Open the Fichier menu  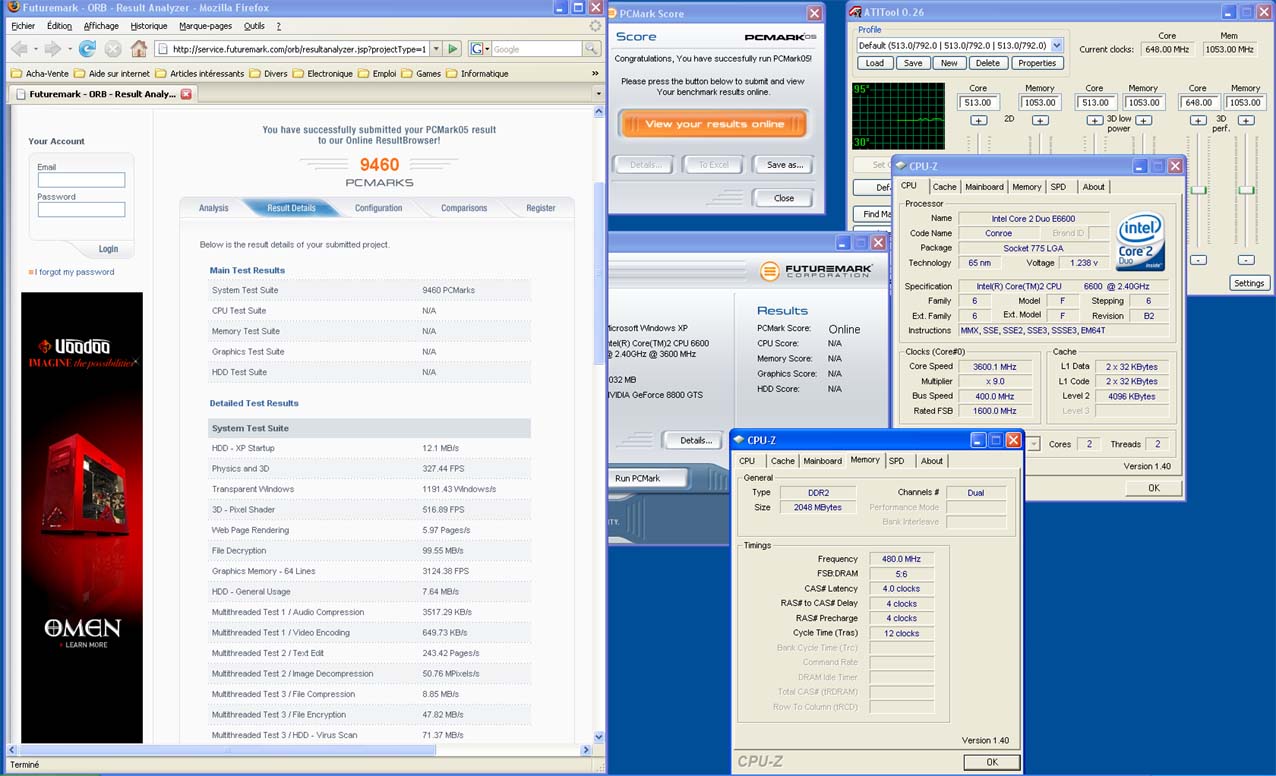tap(22, 26)
